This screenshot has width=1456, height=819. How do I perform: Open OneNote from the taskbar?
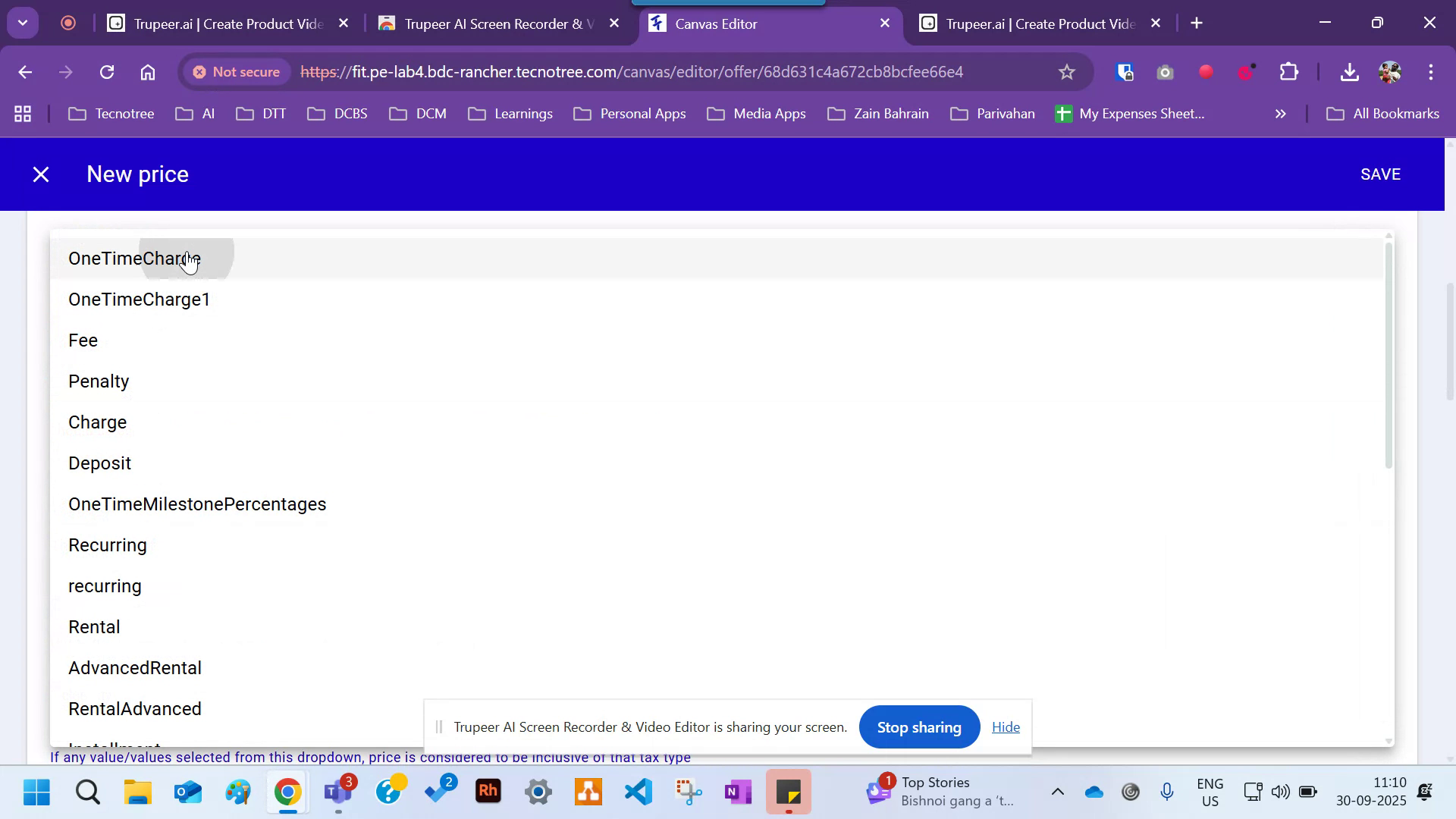coord(738,792)
